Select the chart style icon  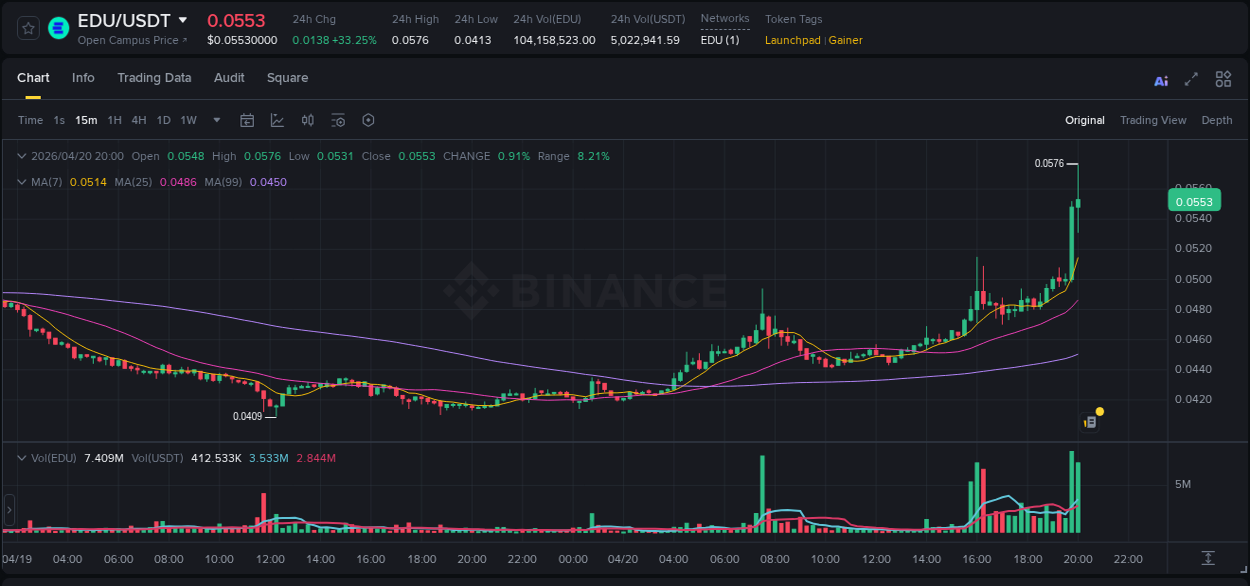pyautogui.click(x=276, y=120)
